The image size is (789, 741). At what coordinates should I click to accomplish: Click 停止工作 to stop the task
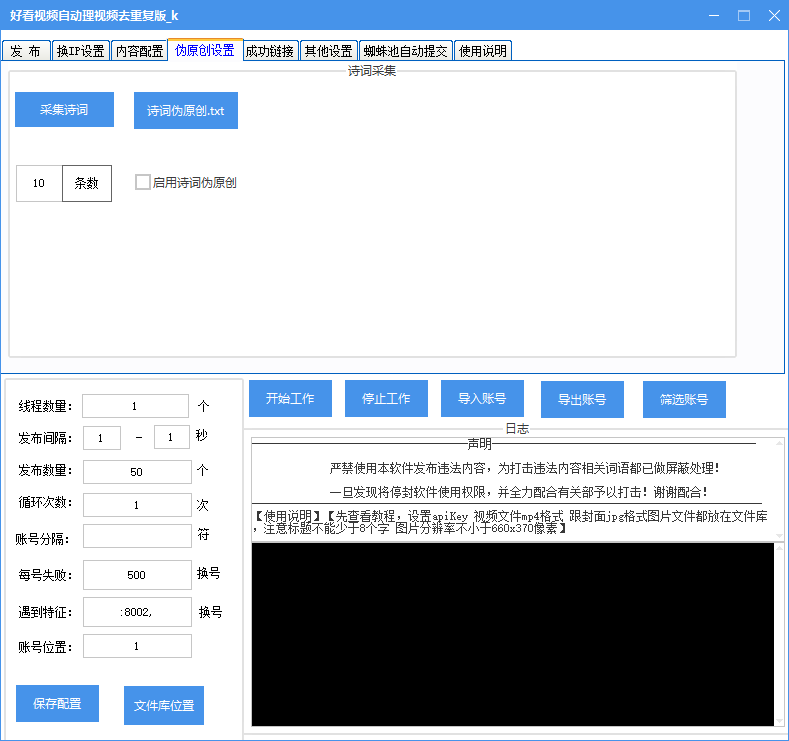click(x=386, y=398)
